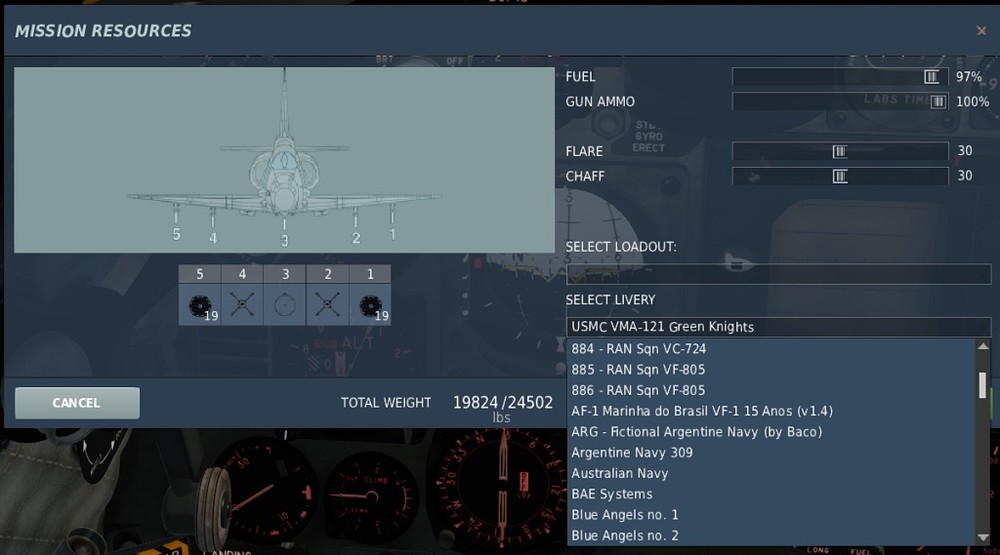Click pylon column header 3
Screen dimensions: 1000x555
pyautogui.click(x=285, y=274)
